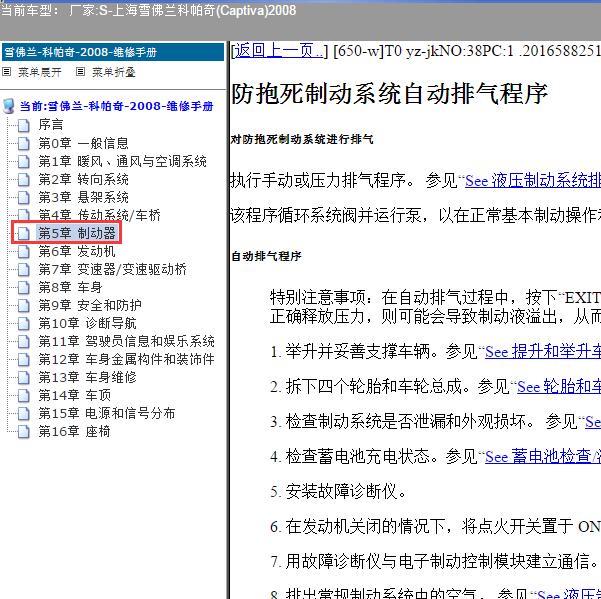Open 第10章 诊断导航
The width and height of the screenshot is (601, 599).
coord(87,323)
